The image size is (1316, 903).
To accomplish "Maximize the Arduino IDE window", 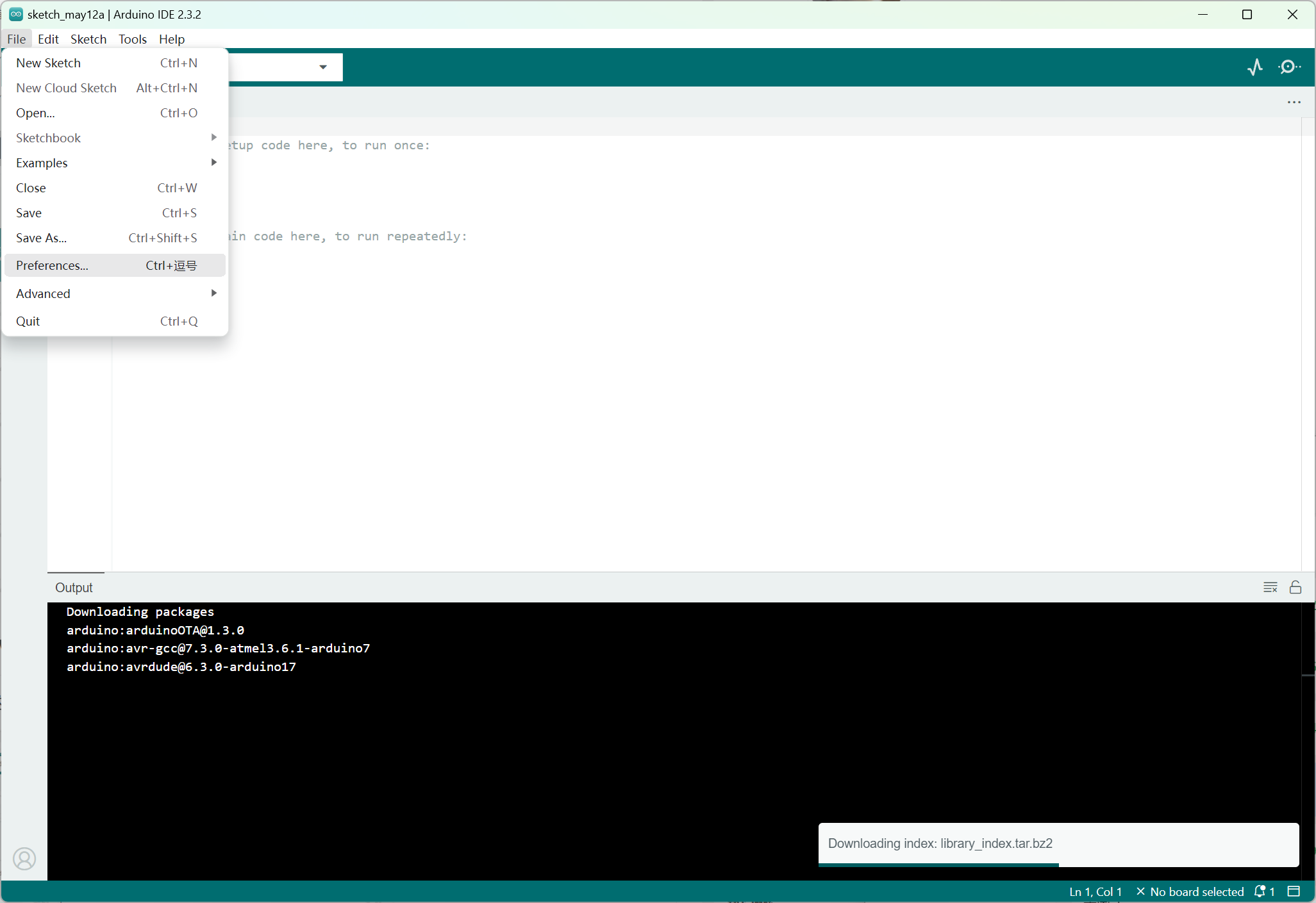I will tap(1247, 14).
